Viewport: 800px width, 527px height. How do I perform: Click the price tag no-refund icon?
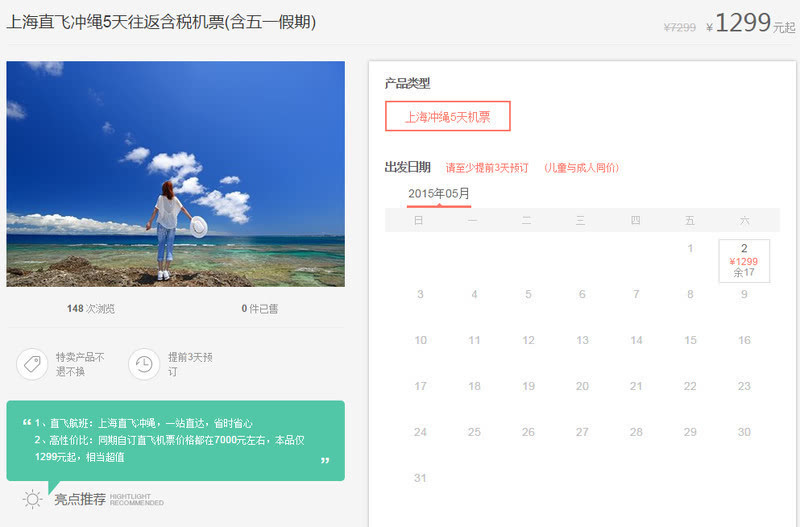coord(32,364)
